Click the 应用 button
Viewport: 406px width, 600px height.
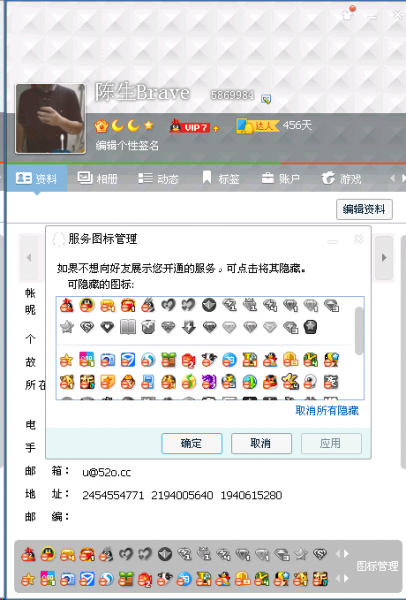(331, 443)
